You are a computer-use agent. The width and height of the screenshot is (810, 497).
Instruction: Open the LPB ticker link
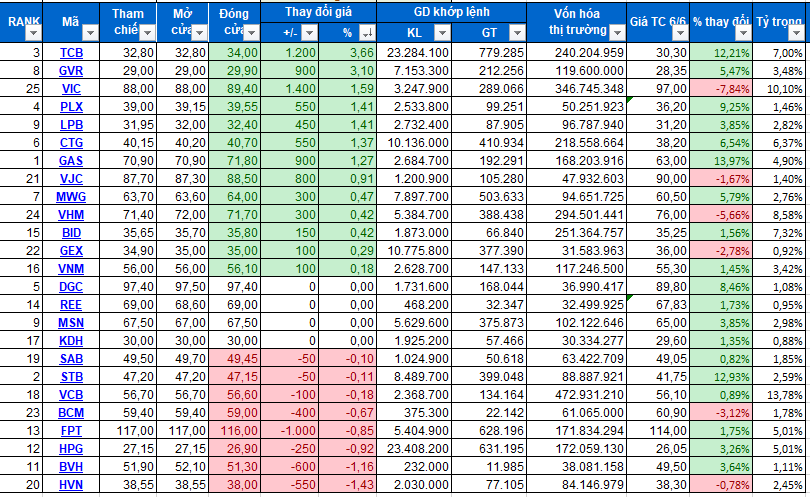71,125
